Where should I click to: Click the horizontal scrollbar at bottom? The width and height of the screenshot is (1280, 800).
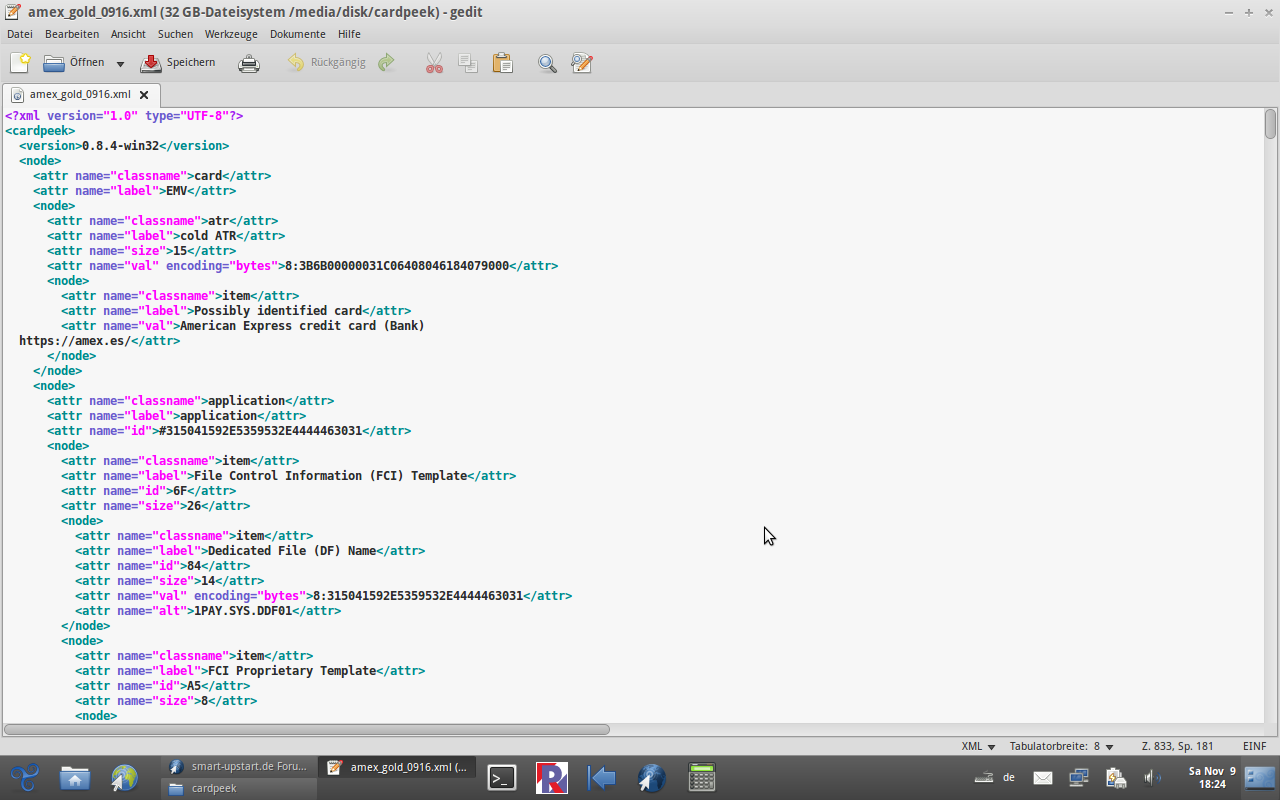pyautogui.click(x=306, y=729)
